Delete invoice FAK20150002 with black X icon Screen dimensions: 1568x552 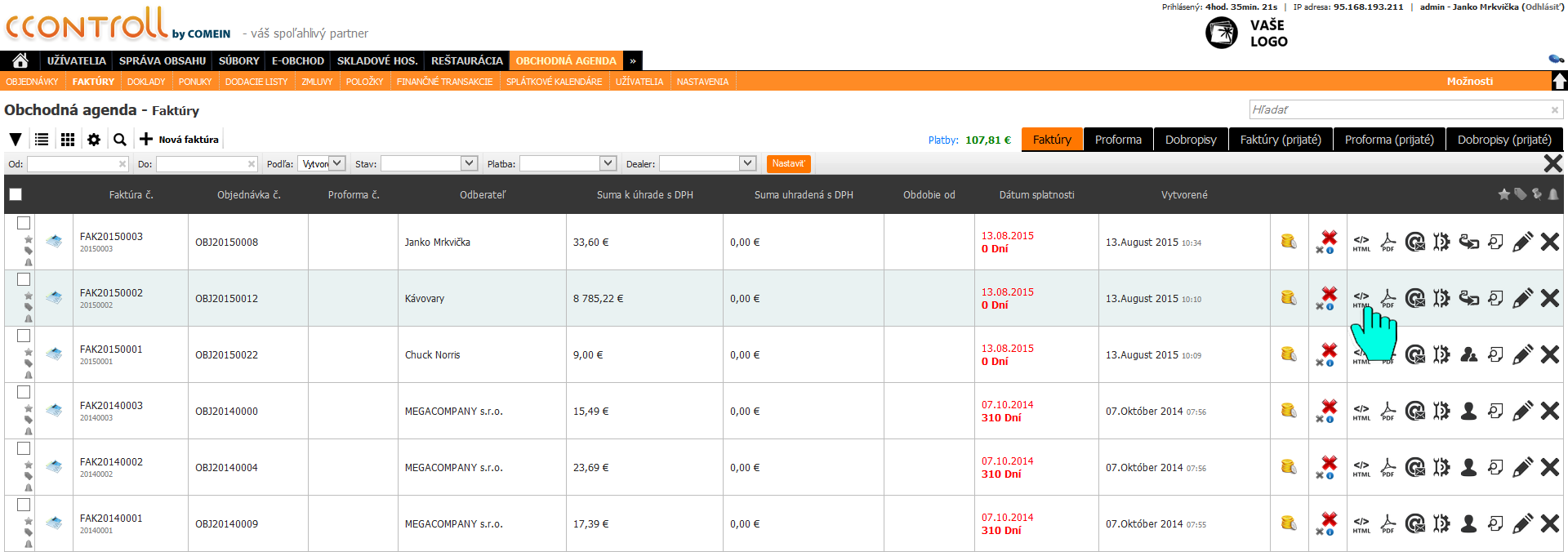(x=1549, y=299)
